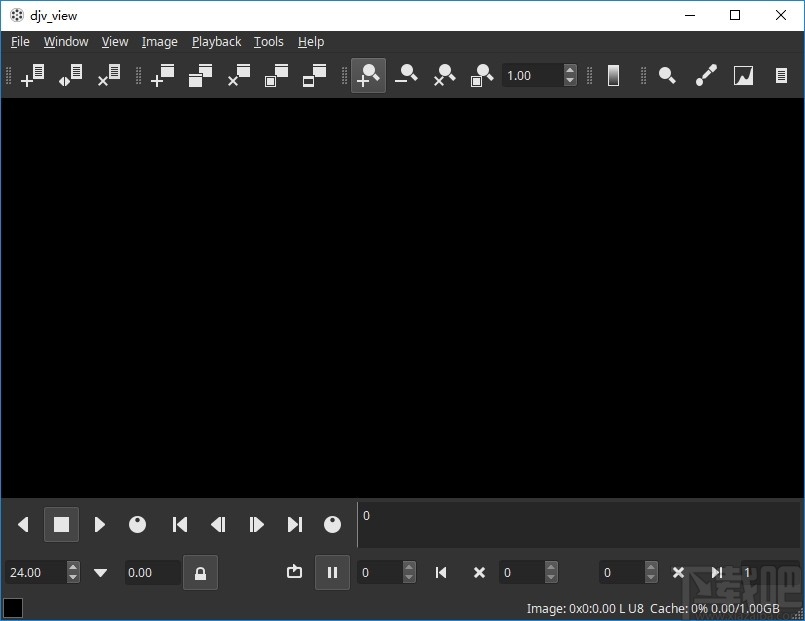The height and width of the screenshot is (621, 805).
Task: Expand the speed preset dropdown arrow
Action: 101,573
